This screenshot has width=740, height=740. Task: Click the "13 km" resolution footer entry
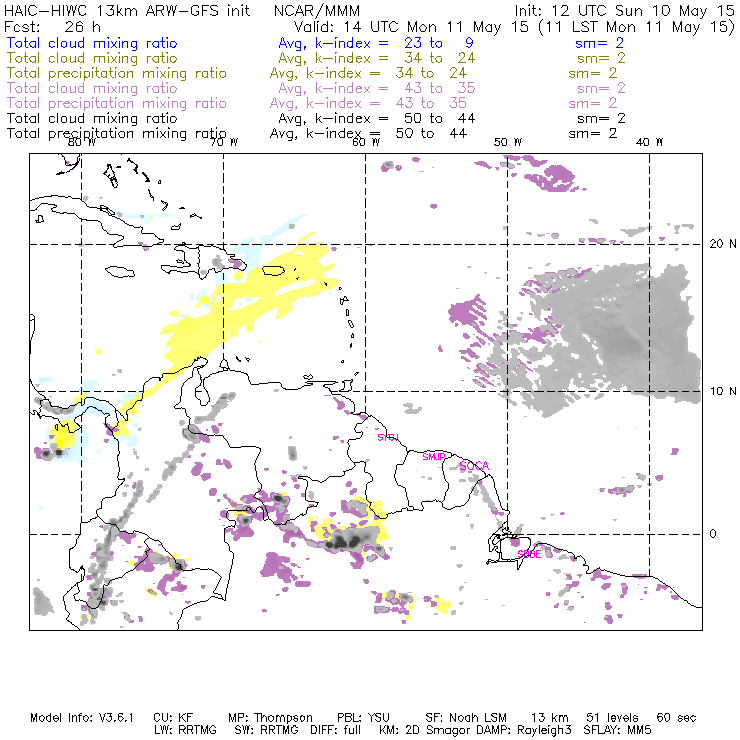coord(550,718)
